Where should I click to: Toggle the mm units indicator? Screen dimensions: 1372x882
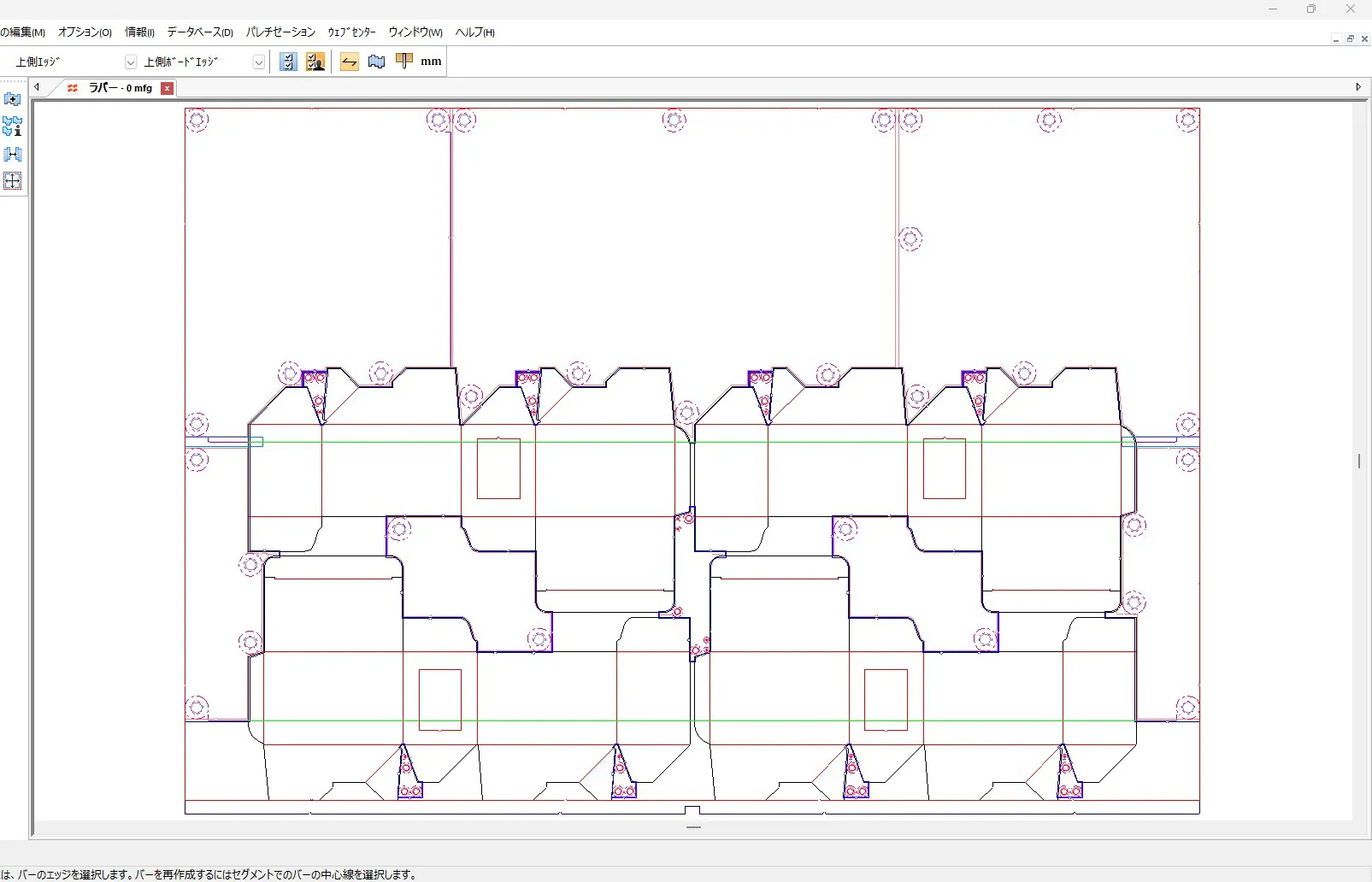[431, 62]
